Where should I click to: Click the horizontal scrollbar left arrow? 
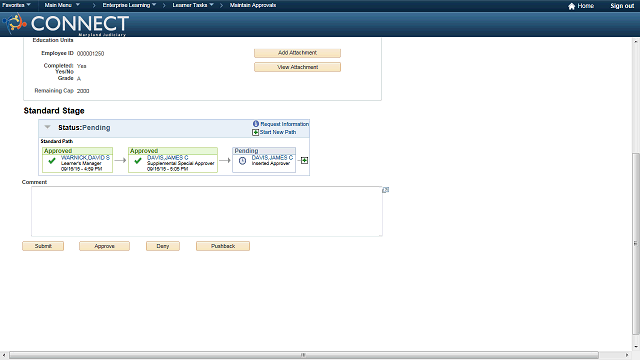(x=4, y=355)
